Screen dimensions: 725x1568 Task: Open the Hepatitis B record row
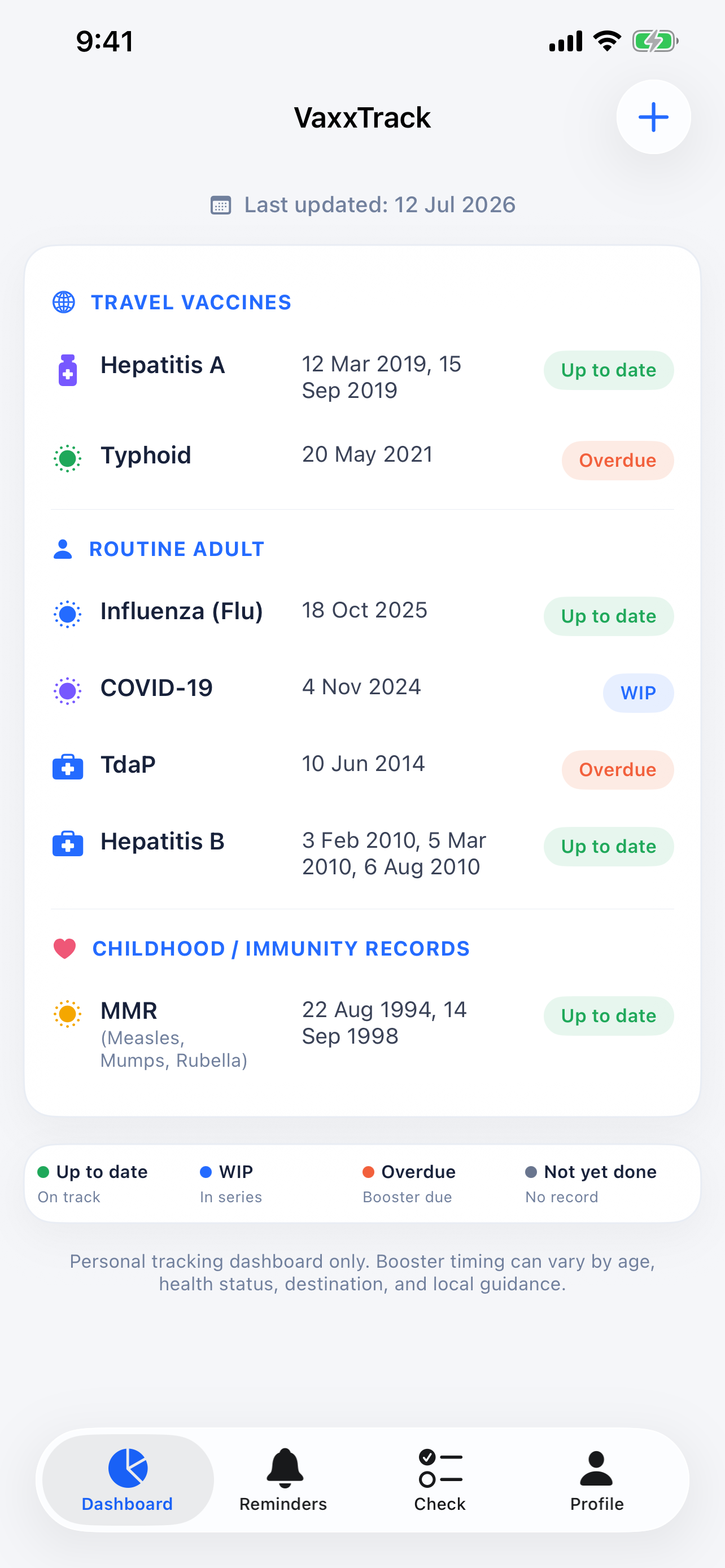tap(363, 853)
